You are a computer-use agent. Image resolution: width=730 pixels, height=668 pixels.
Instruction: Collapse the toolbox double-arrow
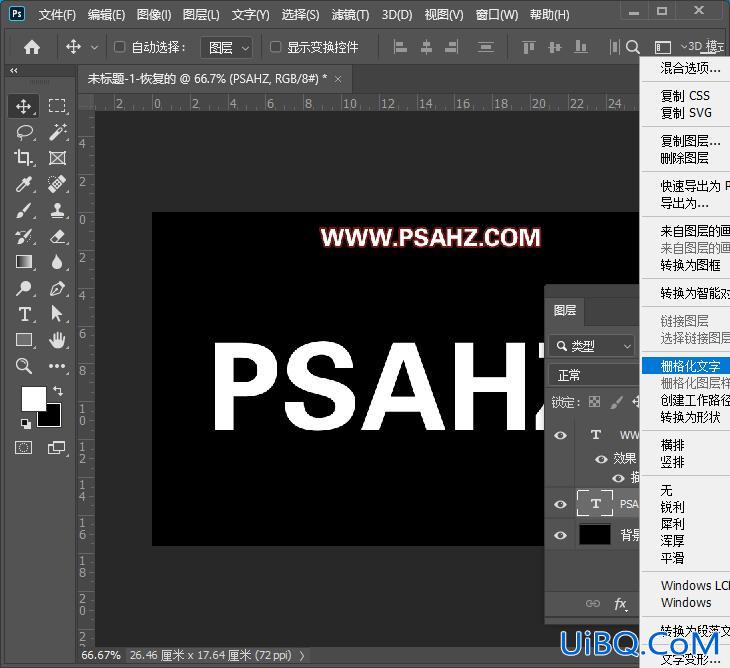point(14,71)
